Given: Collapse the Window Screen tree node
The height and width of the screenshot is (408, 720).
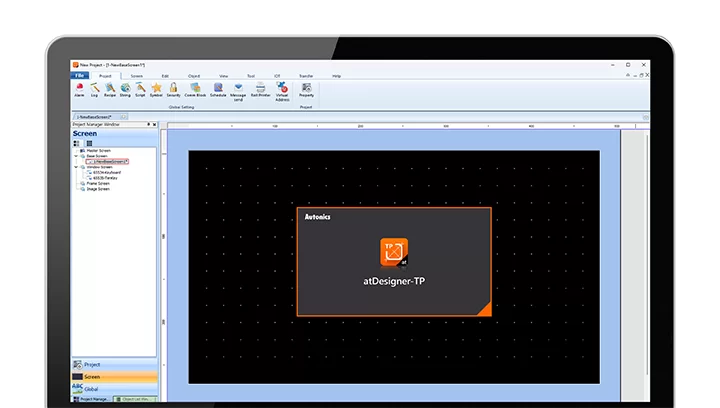Looking at the screenshot, I should click(76, 167).
